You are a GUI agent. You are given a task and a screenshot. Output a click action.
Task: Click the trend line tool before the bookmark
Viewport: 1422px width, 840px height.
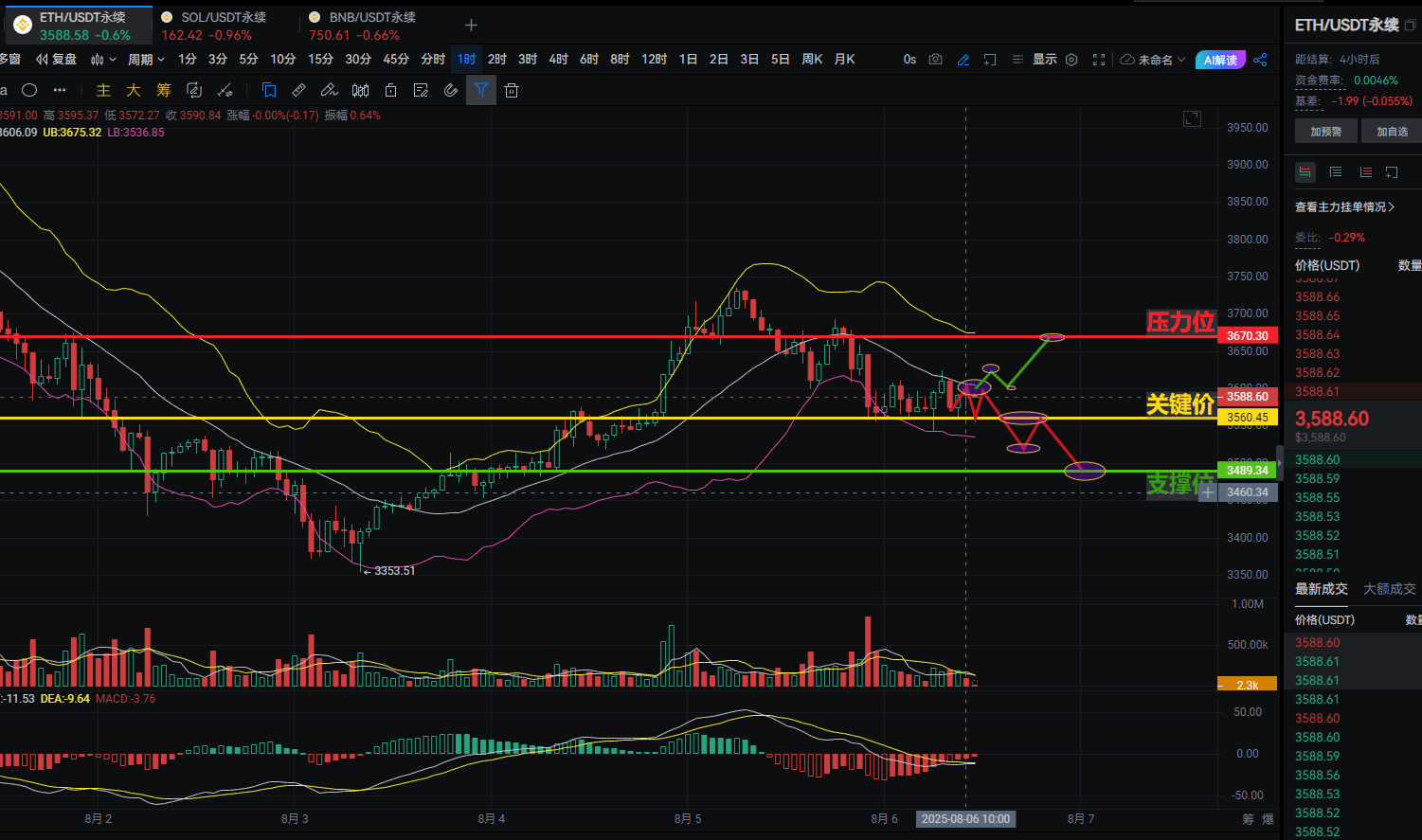(x=225, y=90)
